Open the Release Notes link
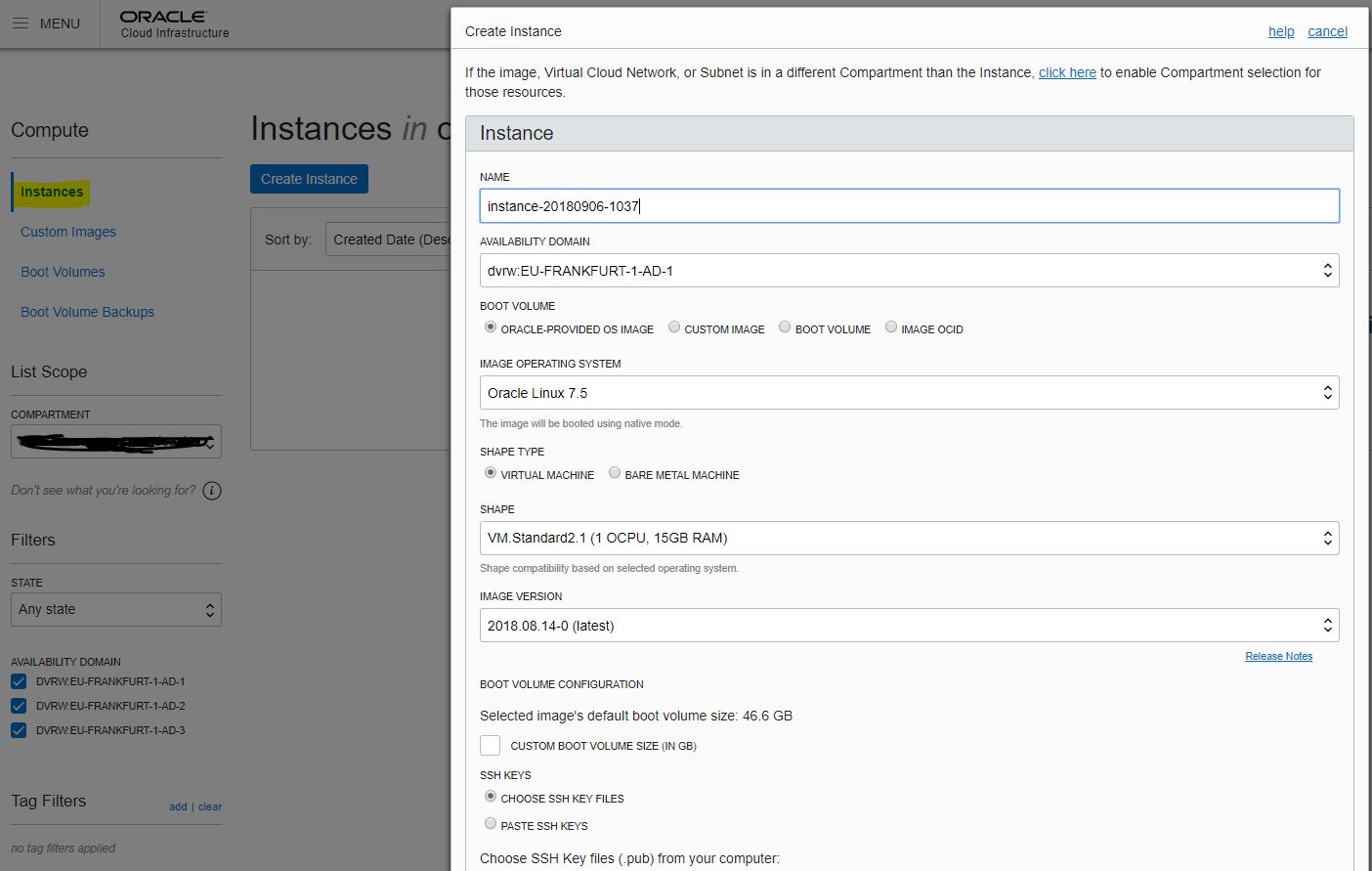Screen dimensions: 1372x871 coord(1278,656)
